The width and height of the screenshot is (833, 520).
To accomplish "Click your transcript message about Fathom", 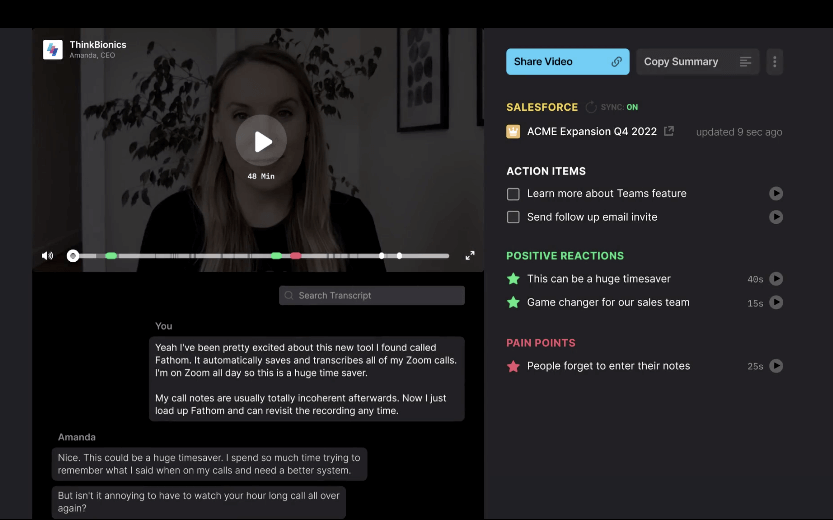I will pyautogui.click(x=307, y=379).
